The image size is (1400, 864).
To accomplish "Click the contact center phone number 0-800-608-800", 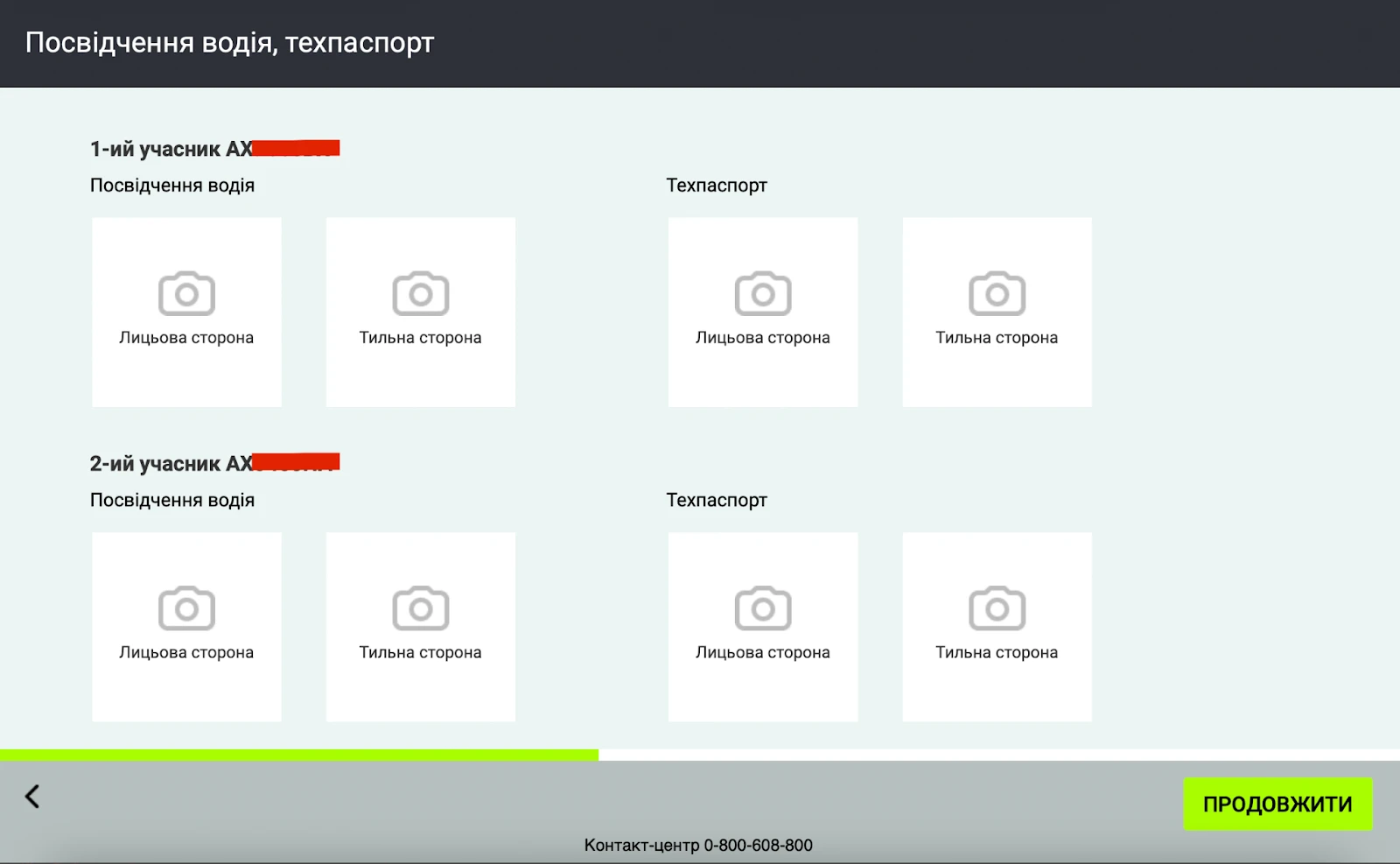I will point(758,846).
